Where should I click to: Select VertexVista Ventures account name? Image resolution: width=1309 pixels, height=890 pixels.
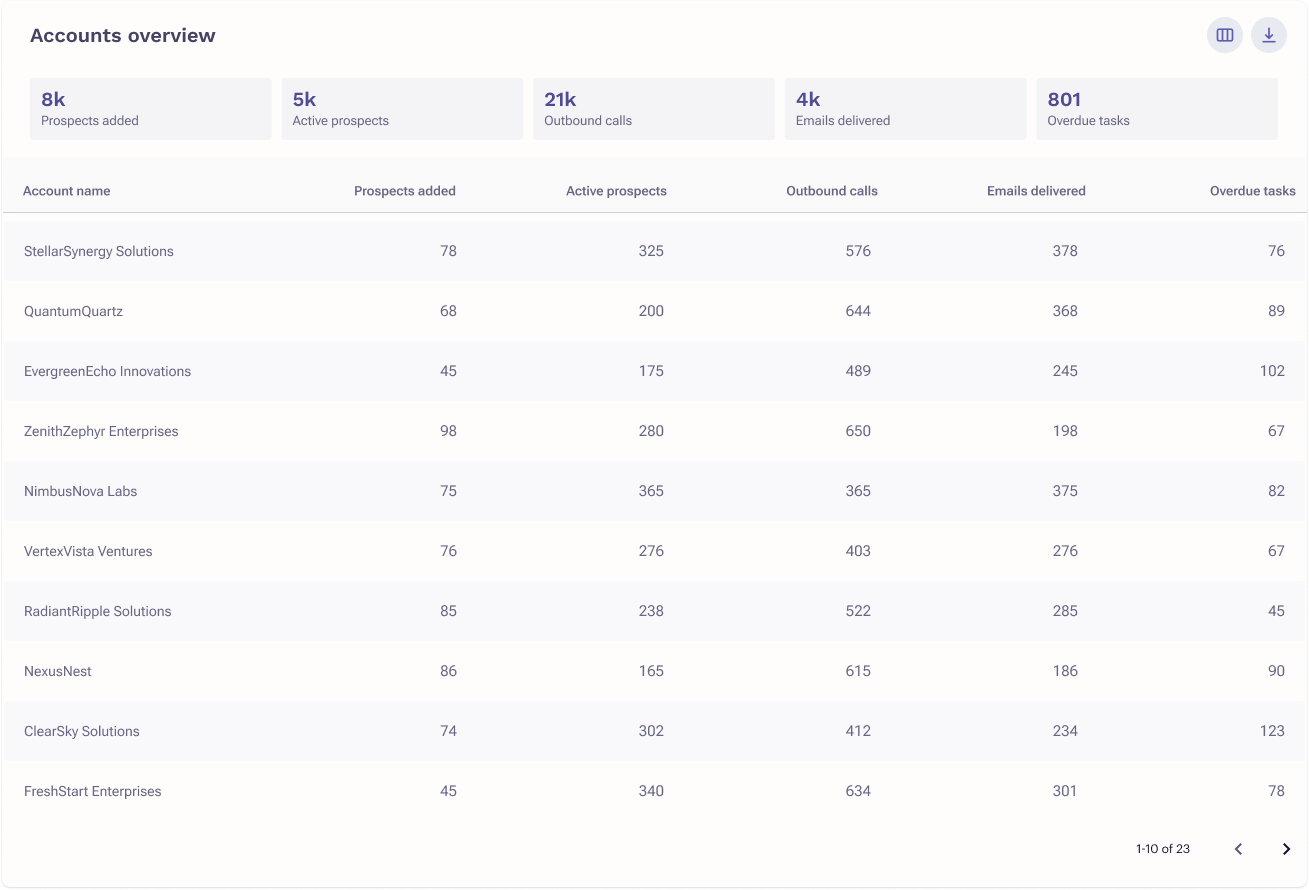[88, 551]
